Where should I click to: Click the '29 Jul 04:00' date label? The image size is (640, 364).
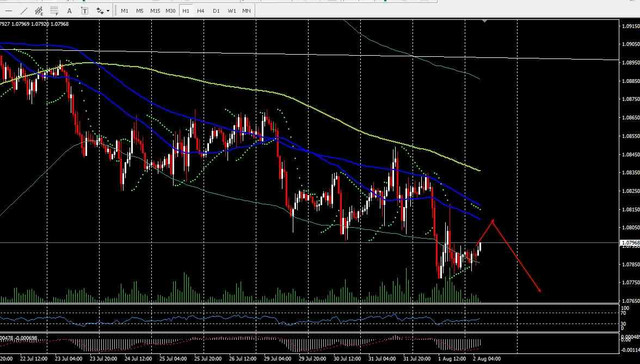278,359
